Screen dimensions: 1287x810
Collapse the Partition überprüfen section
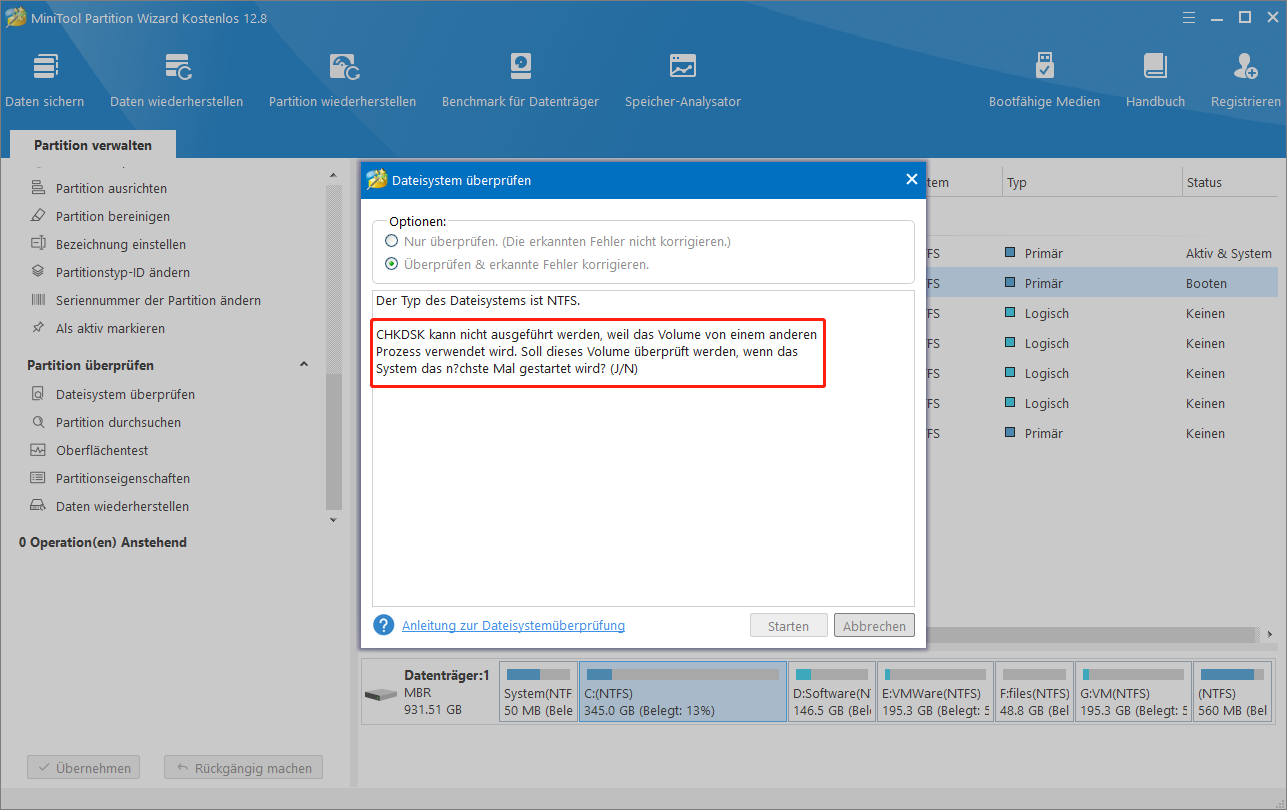(x=304, y=365)
